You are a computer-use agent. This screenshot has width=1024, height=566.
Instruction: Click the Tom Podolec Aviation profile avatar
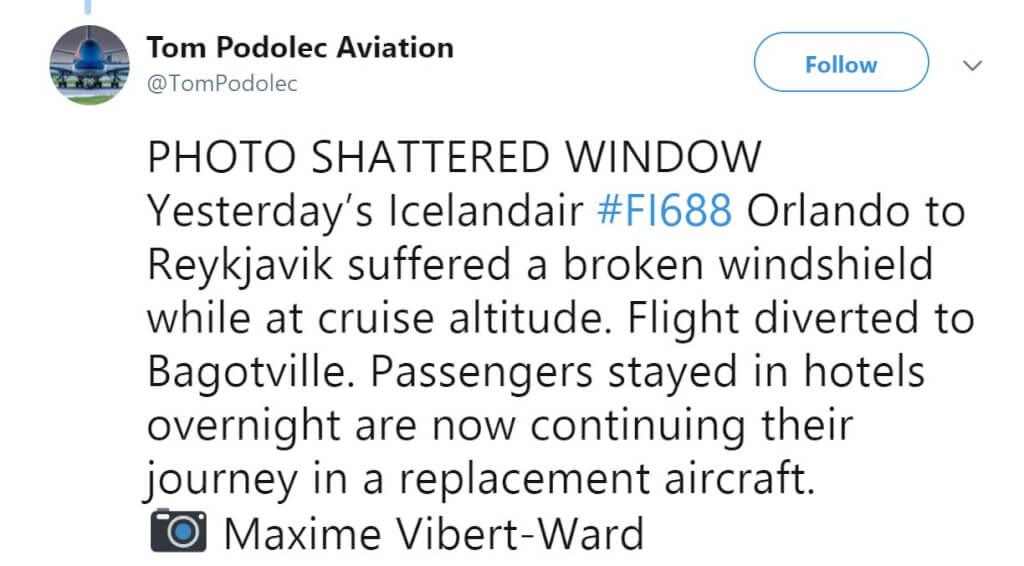coord(89,65)
